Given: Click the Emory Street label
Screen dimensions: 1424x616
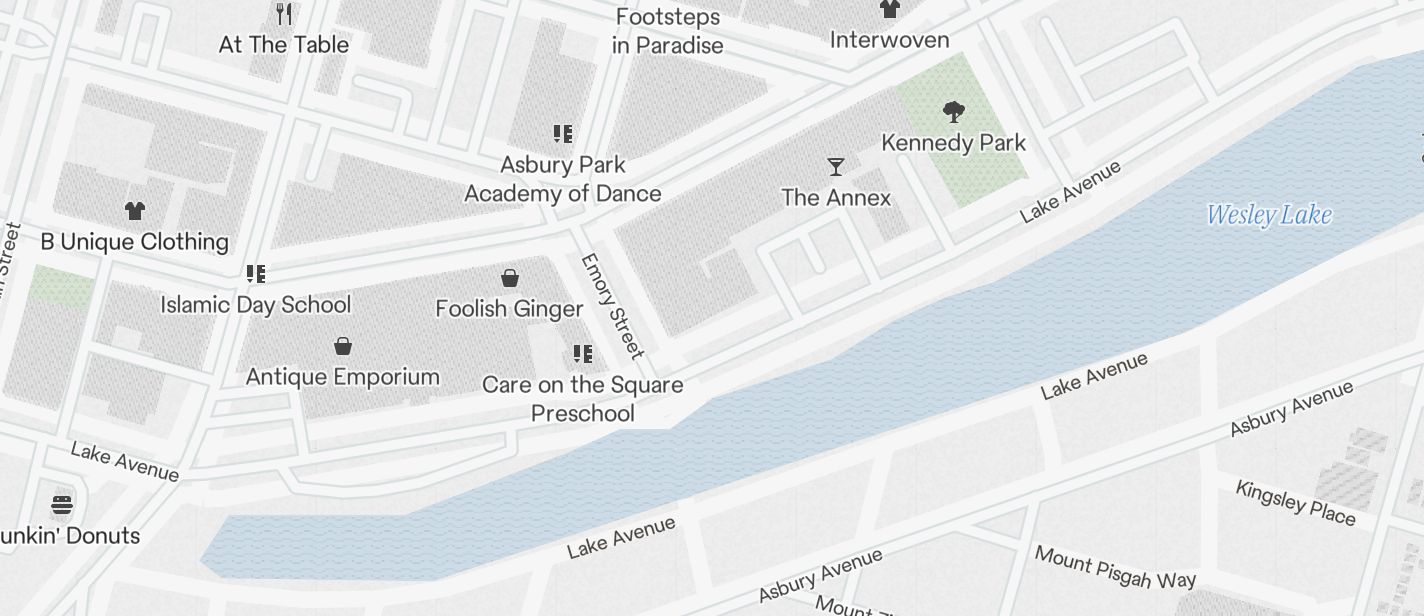Looking at the screenshot, I should [612, 306].
